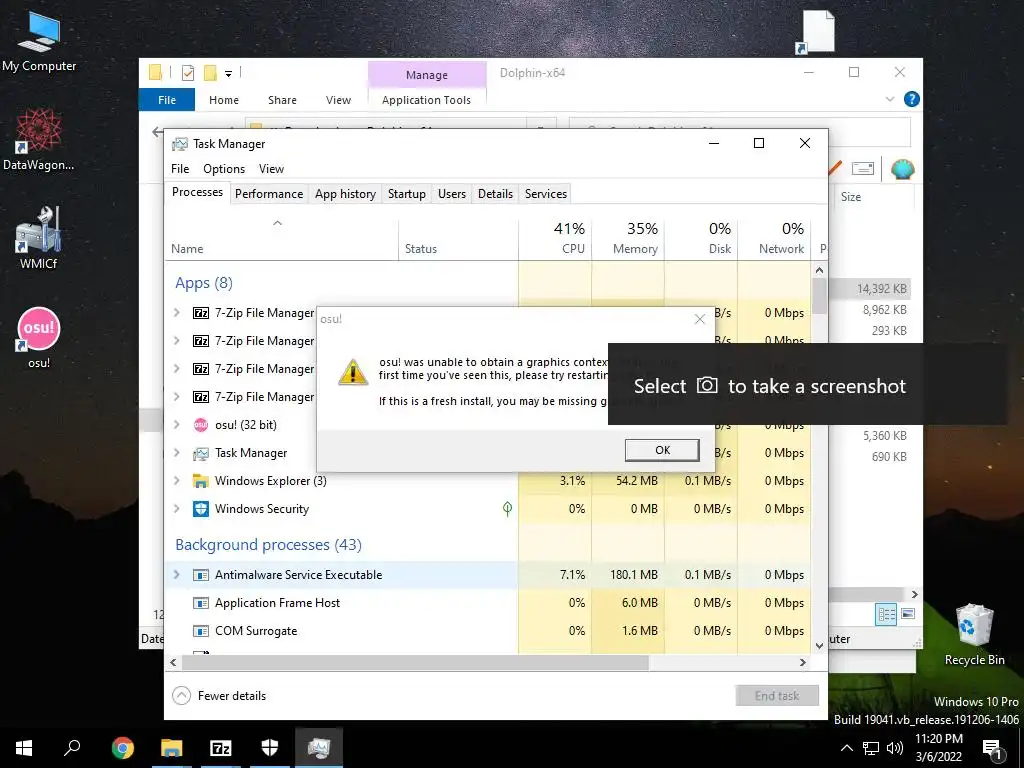Open the Application Tools tab
The height and width of the screenshot is (768, 1024).
426,100
